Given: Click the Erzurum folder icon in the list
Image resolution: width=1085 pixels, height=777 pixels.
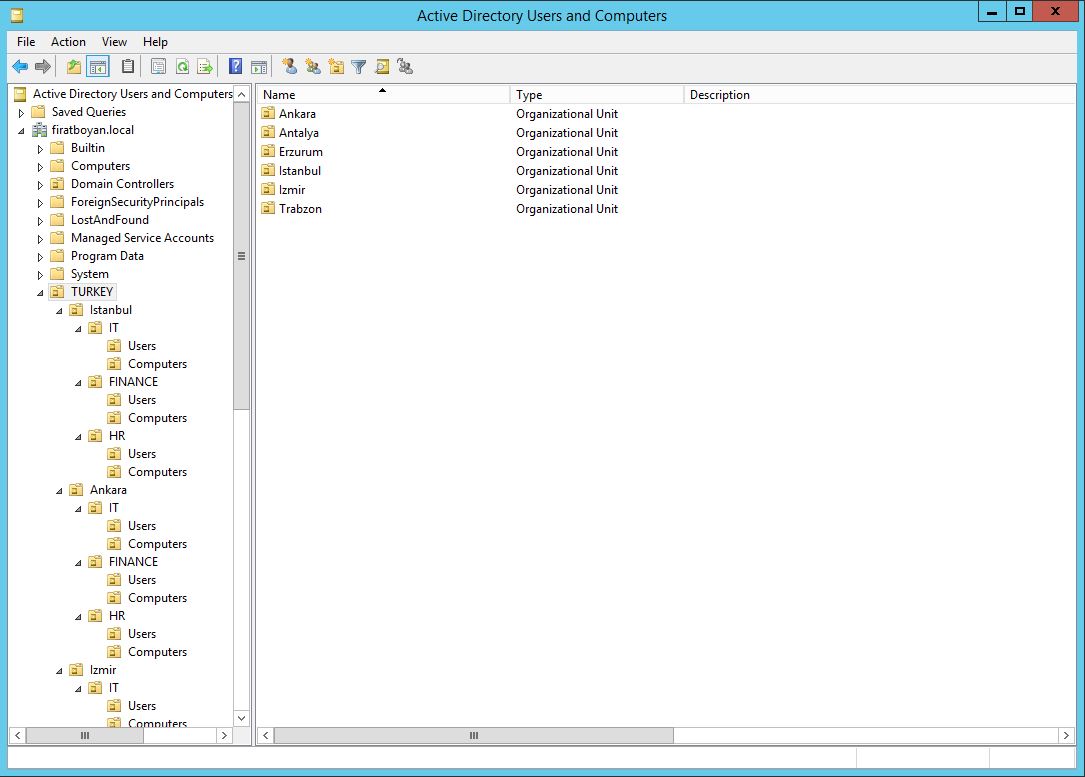Looking at the screenshot, I should (268, 151).
